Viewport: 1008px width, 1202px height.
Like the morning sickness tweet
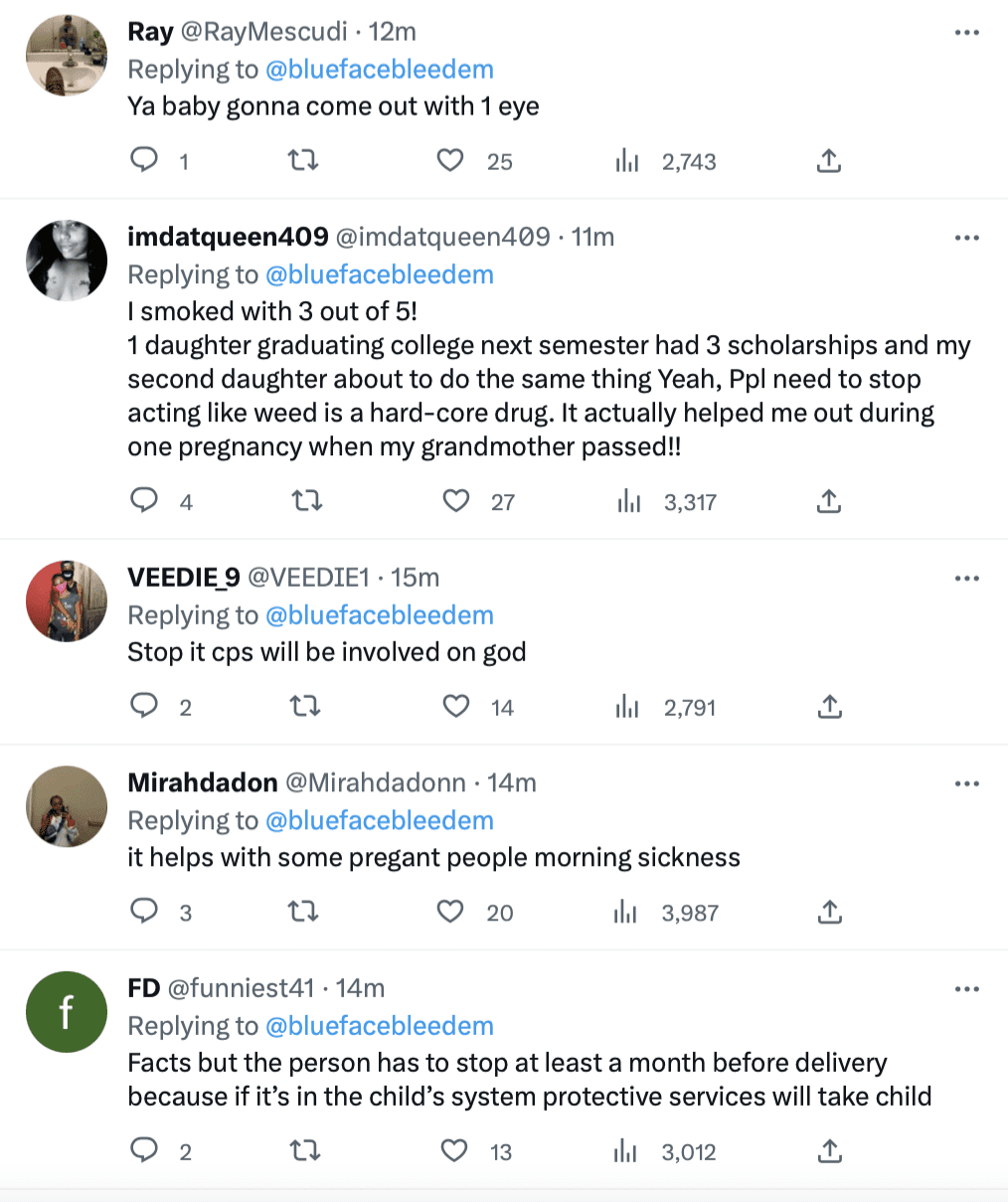pyautogui.click(x=450, y=912)
